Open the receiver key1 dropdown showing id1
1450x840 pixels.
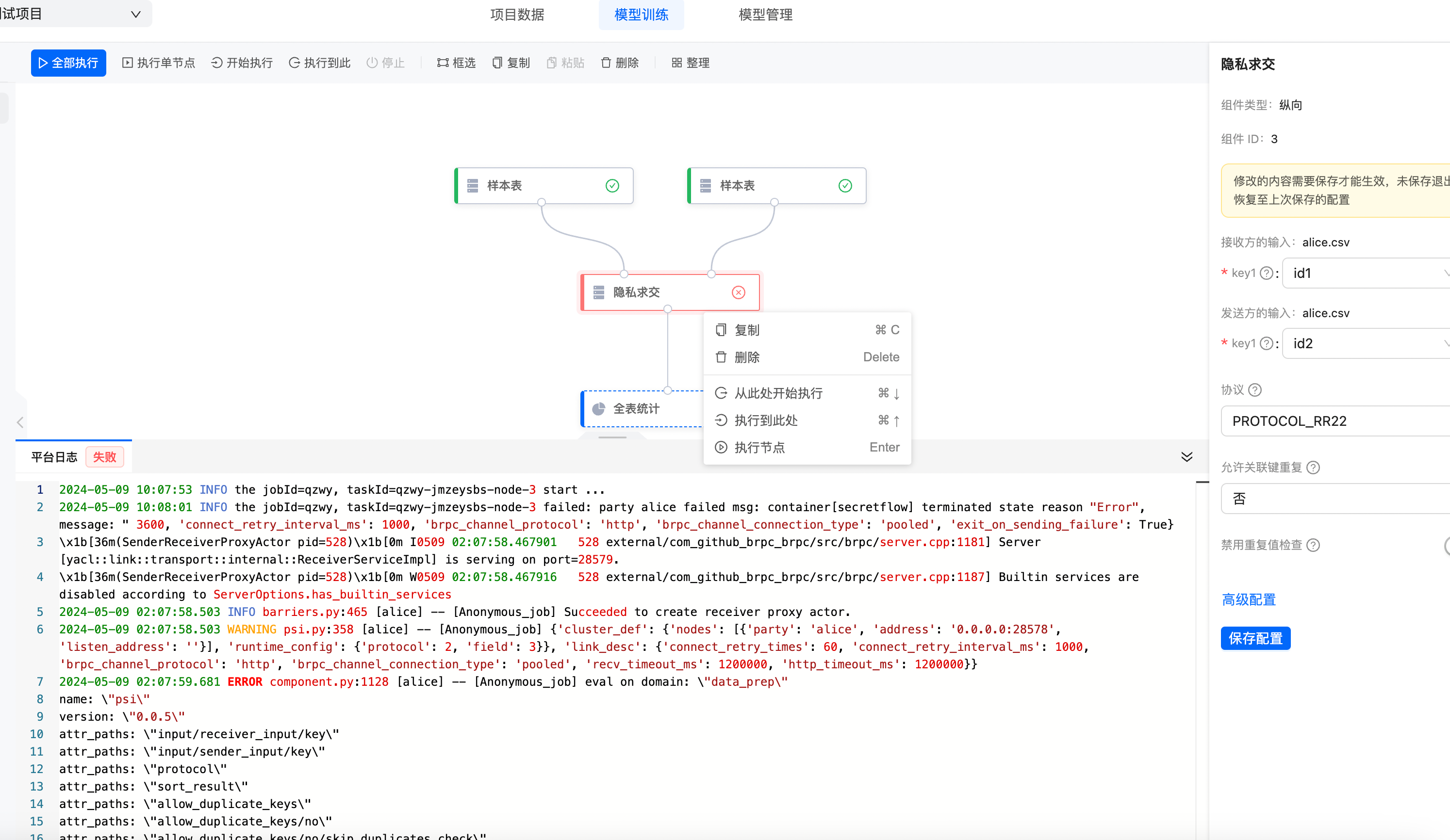tap(1366, 273)
